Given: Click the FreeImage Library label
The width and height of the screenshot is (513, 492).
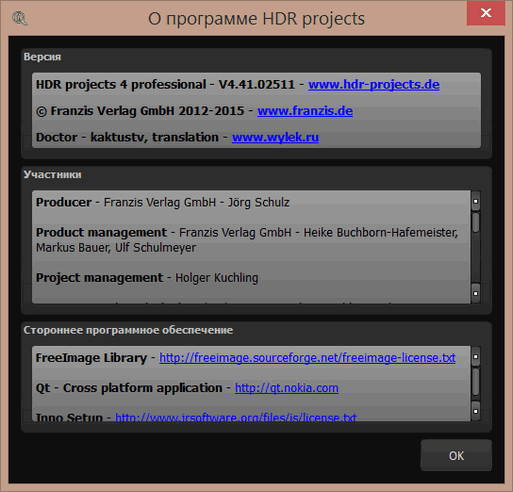Looking at the screenshot, I should click(x=91, y=358).
